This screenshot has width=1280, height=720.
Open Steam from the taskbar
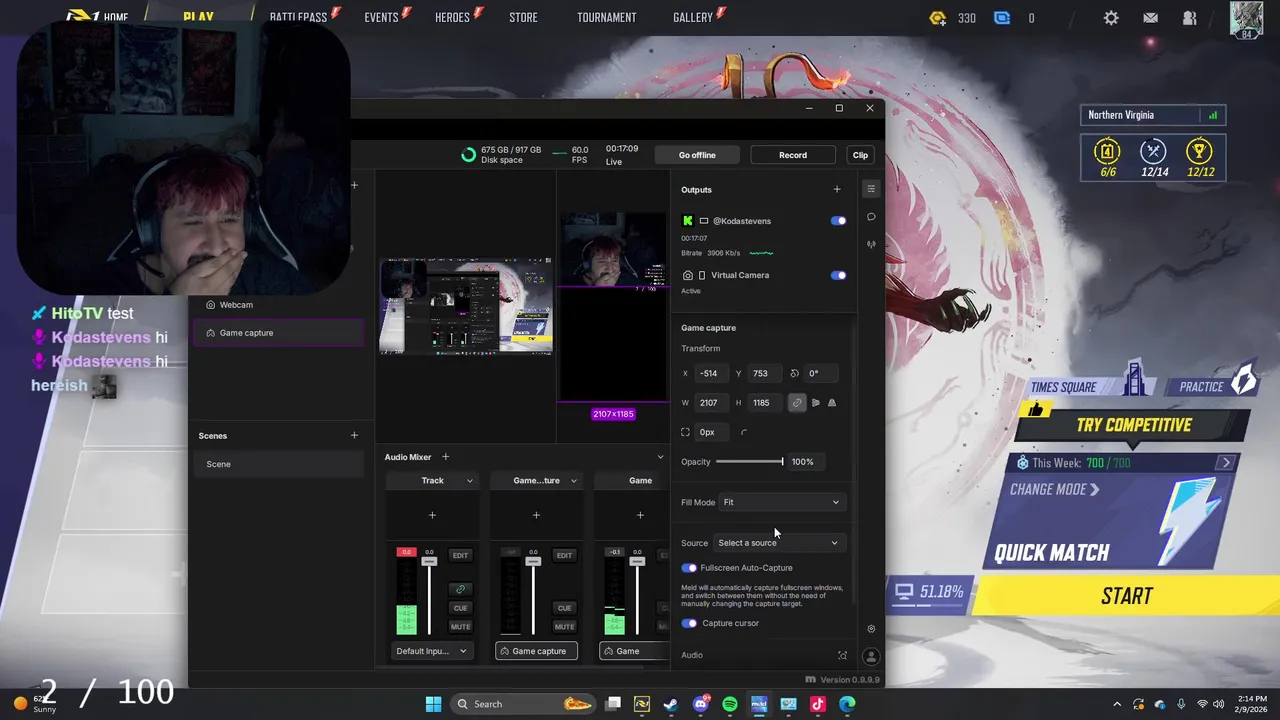tap(671, 704)
